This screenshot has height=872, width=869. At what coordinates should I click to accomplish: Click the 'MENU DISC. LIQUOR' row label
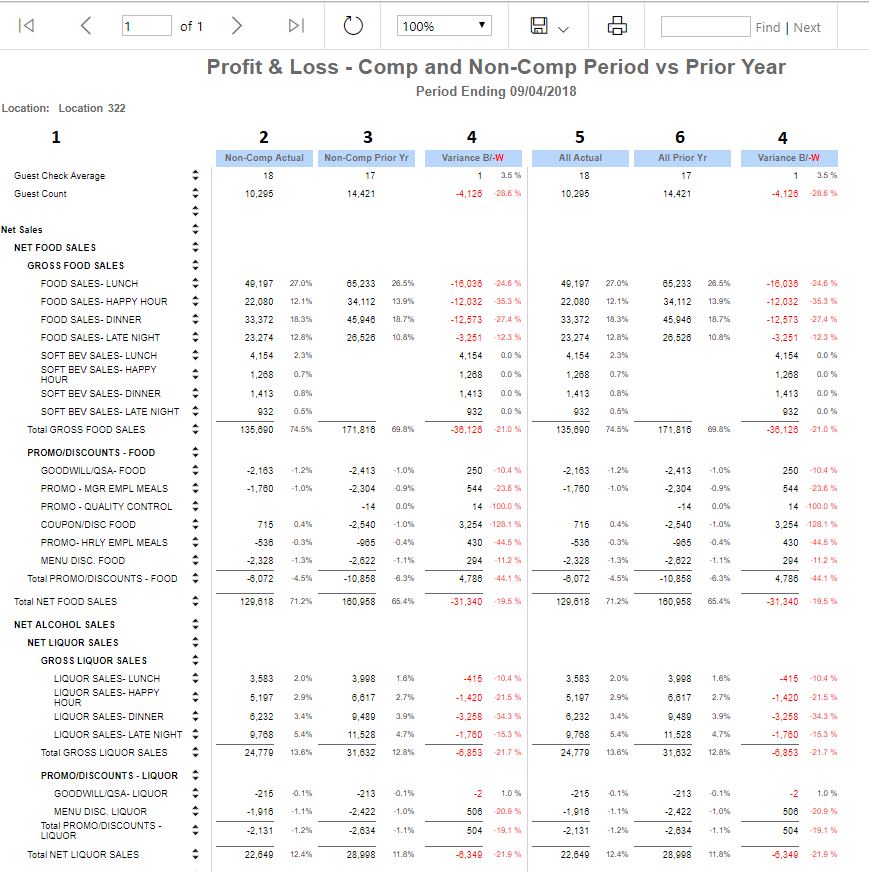[100, 811]
